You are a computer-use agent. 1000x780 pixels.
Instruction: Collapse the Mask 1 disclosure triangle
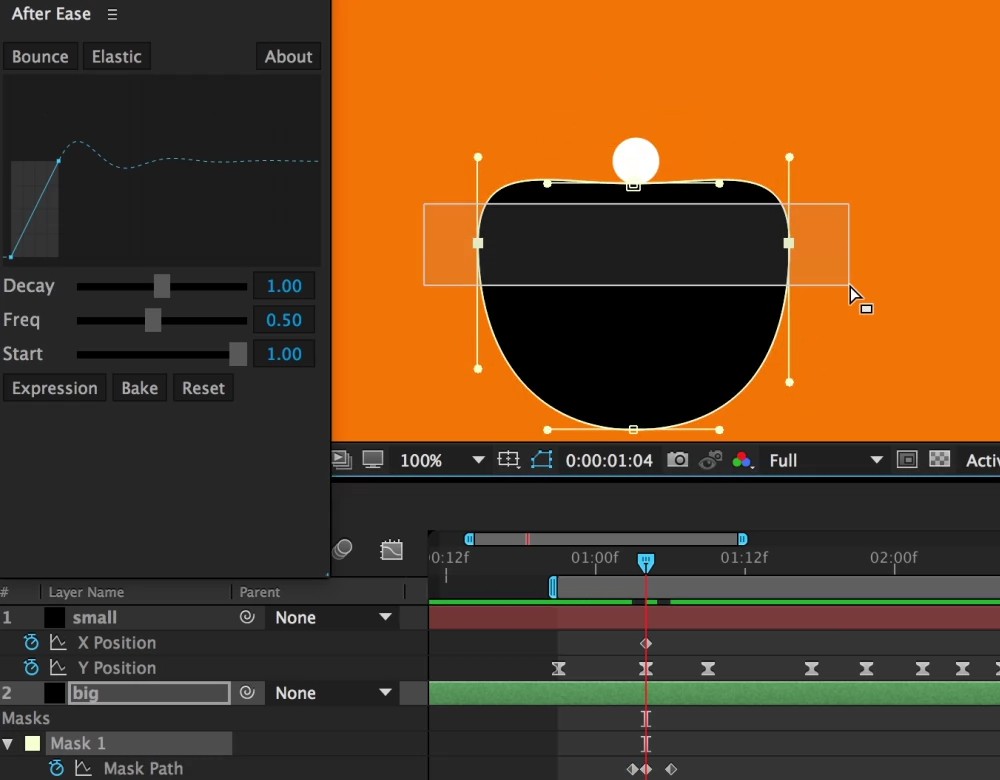(x=8, y=744)
